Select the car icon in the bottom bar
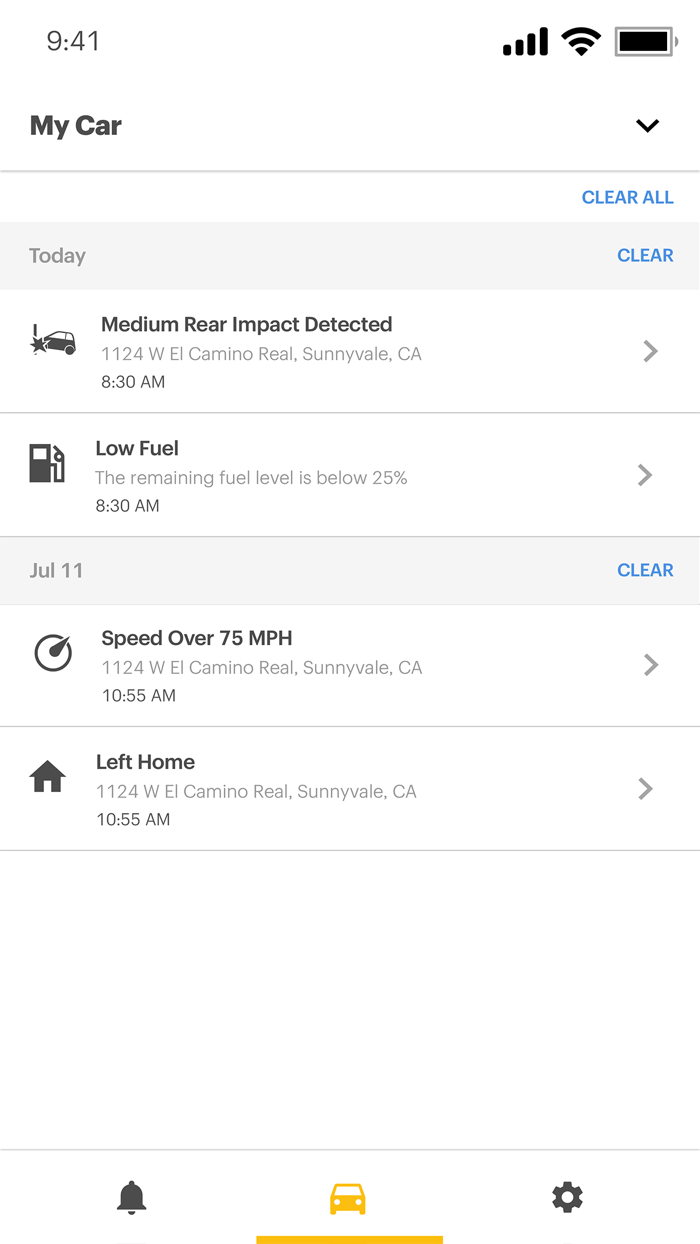 point(346,1197)
